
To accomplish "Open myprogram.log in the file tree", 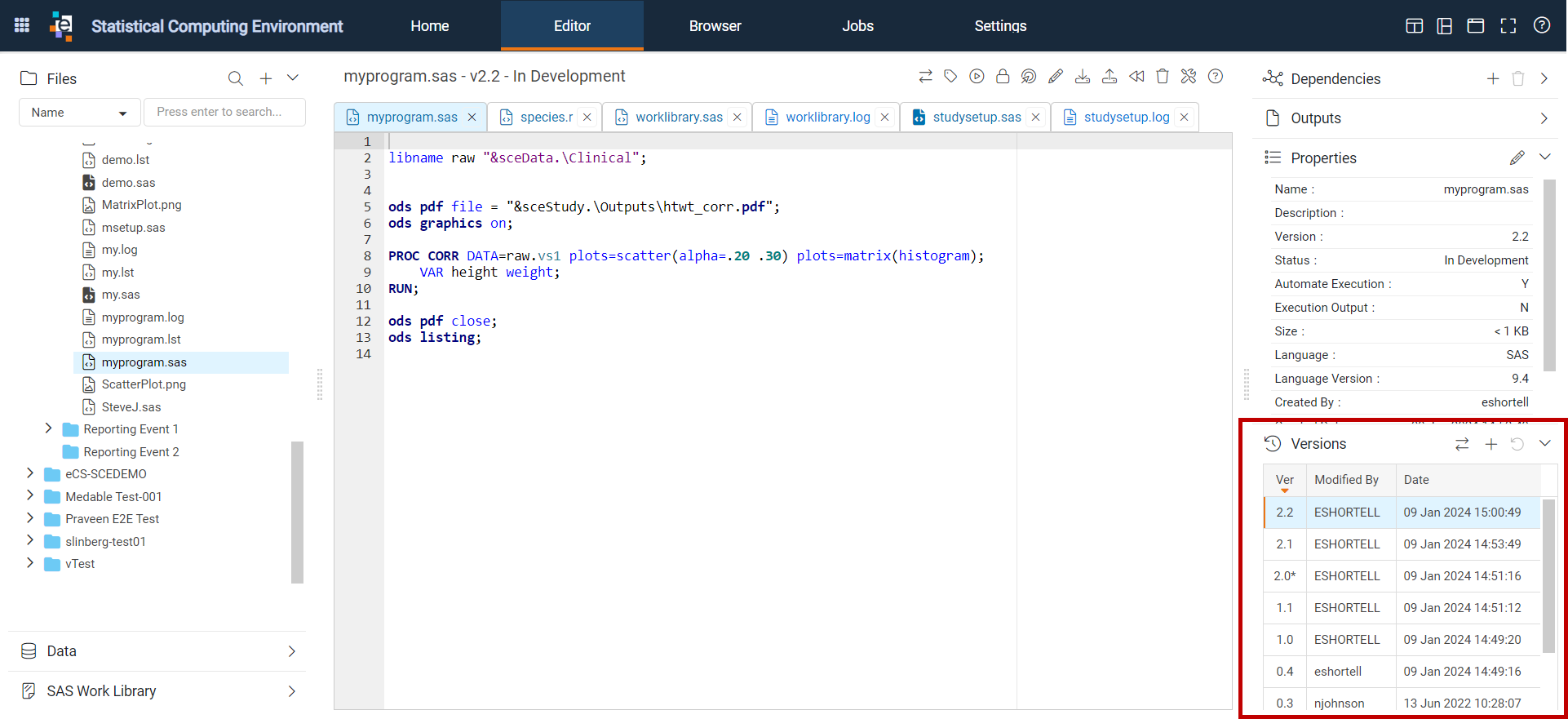I will tap(143, 317).
